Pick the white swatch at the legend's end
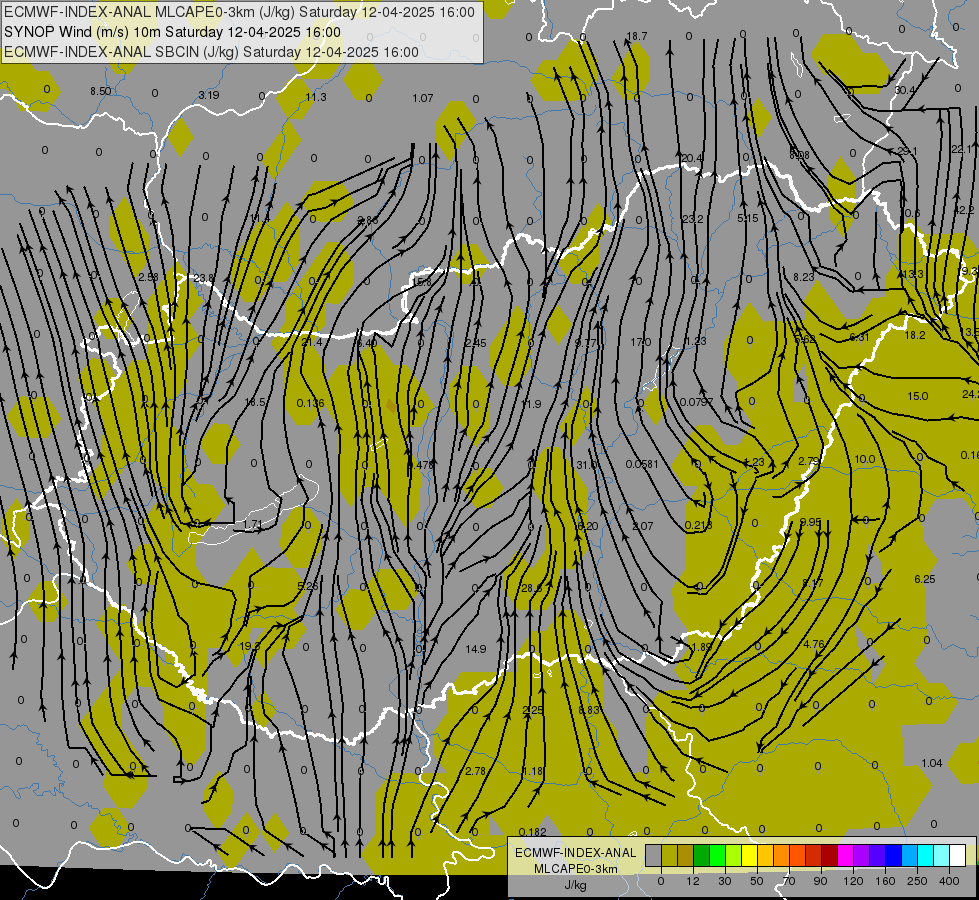Viewport: 979px width, 900px height. pyautogui.click(x=957, y=856)
